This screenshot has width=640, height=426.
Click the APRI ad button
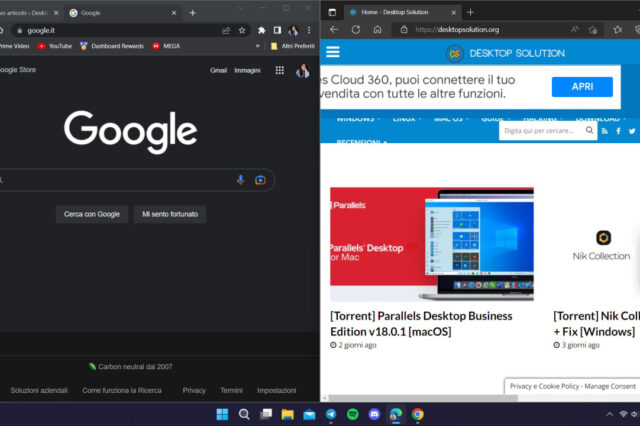click(582, 87)
